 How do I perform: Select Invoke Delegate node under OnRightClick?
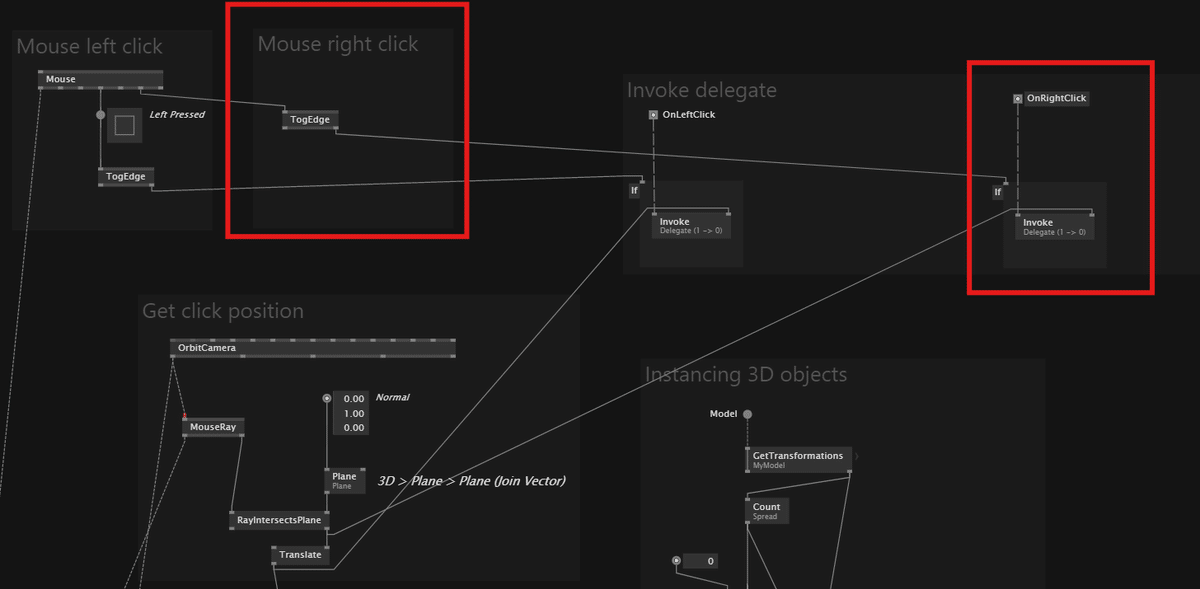click(1055, 227)
